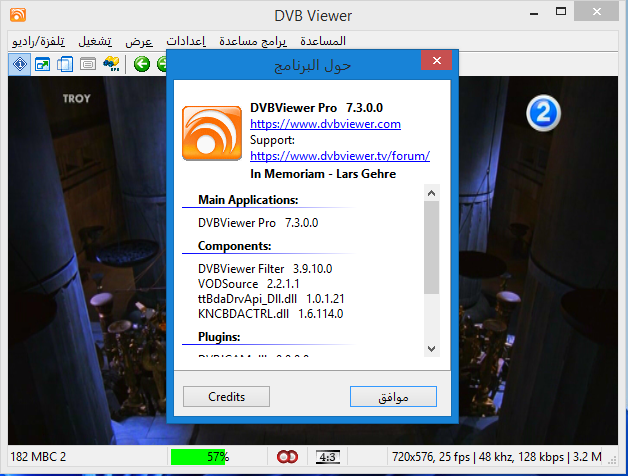Image resolution: width=628 pixels, height=476 pixels.
Task: Open the المساعدة menu
Action: pos(323,41)
